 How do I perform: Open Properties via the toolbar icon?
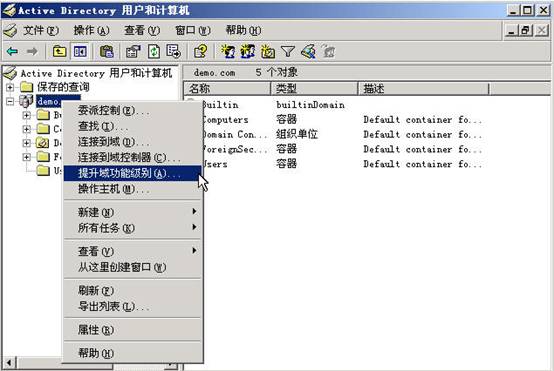tap(133, 52)
